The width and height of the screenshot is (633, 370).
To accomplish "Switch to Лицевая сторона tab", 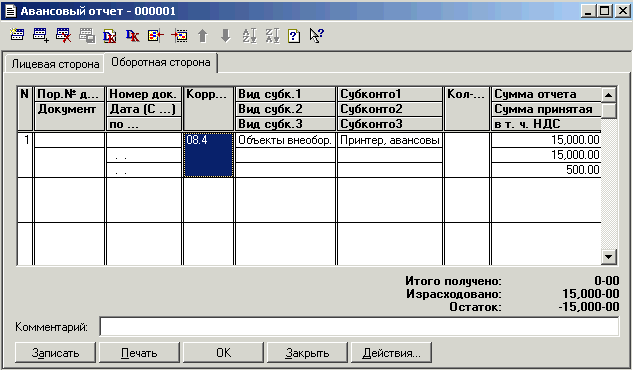I will point(55,64).
